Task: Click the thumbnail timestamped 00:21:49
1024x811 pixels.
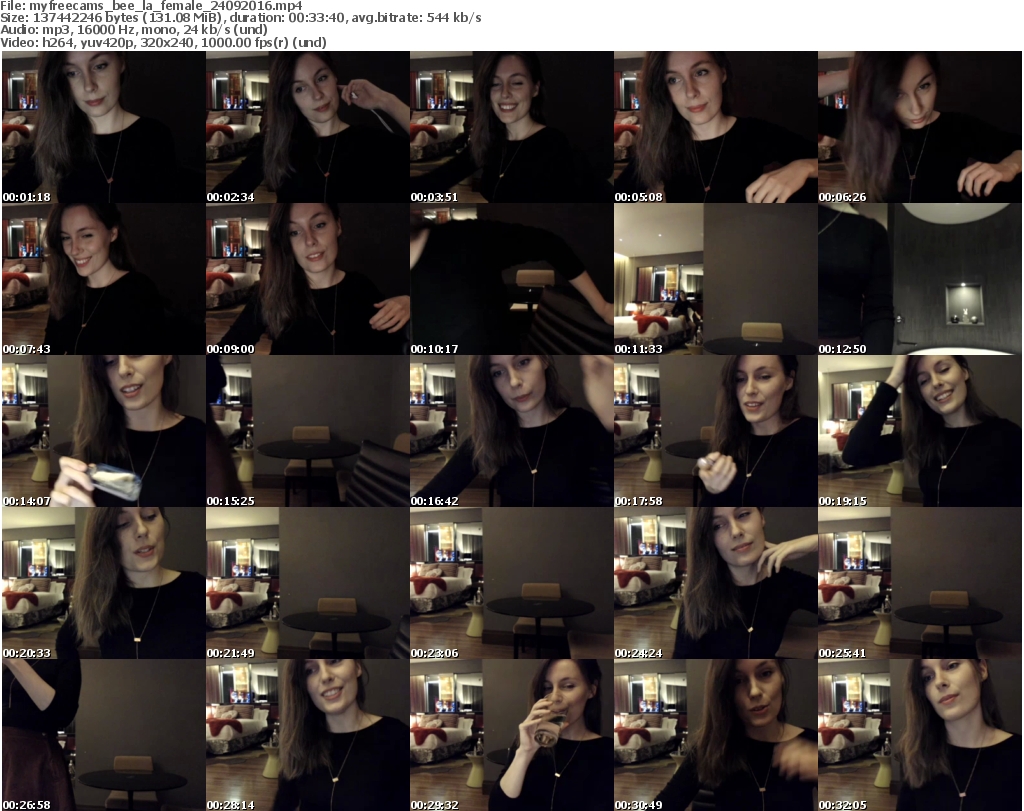Action: pos(308,583)
